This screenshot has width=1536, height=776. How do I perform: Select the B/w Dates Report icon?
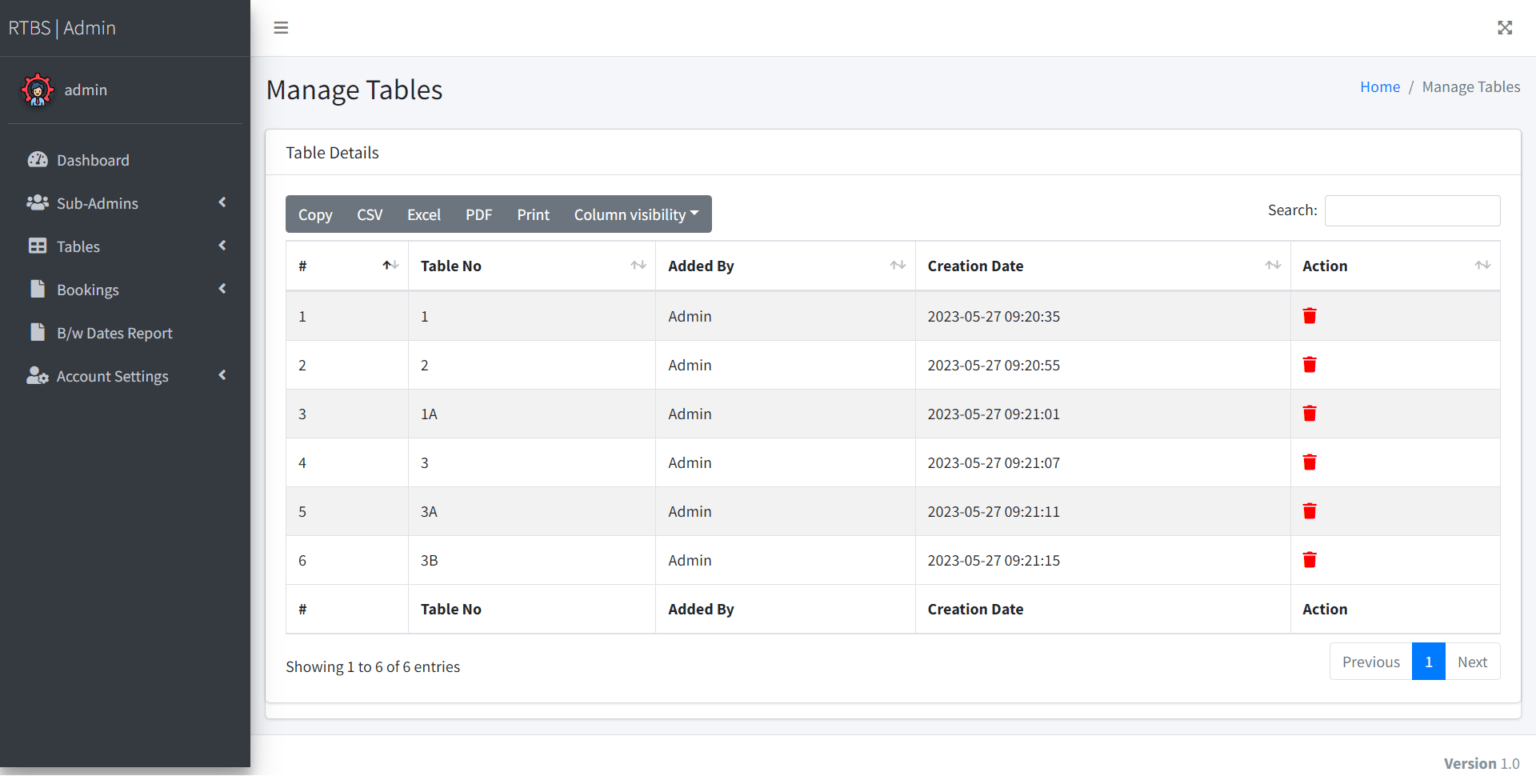point(38,332)
